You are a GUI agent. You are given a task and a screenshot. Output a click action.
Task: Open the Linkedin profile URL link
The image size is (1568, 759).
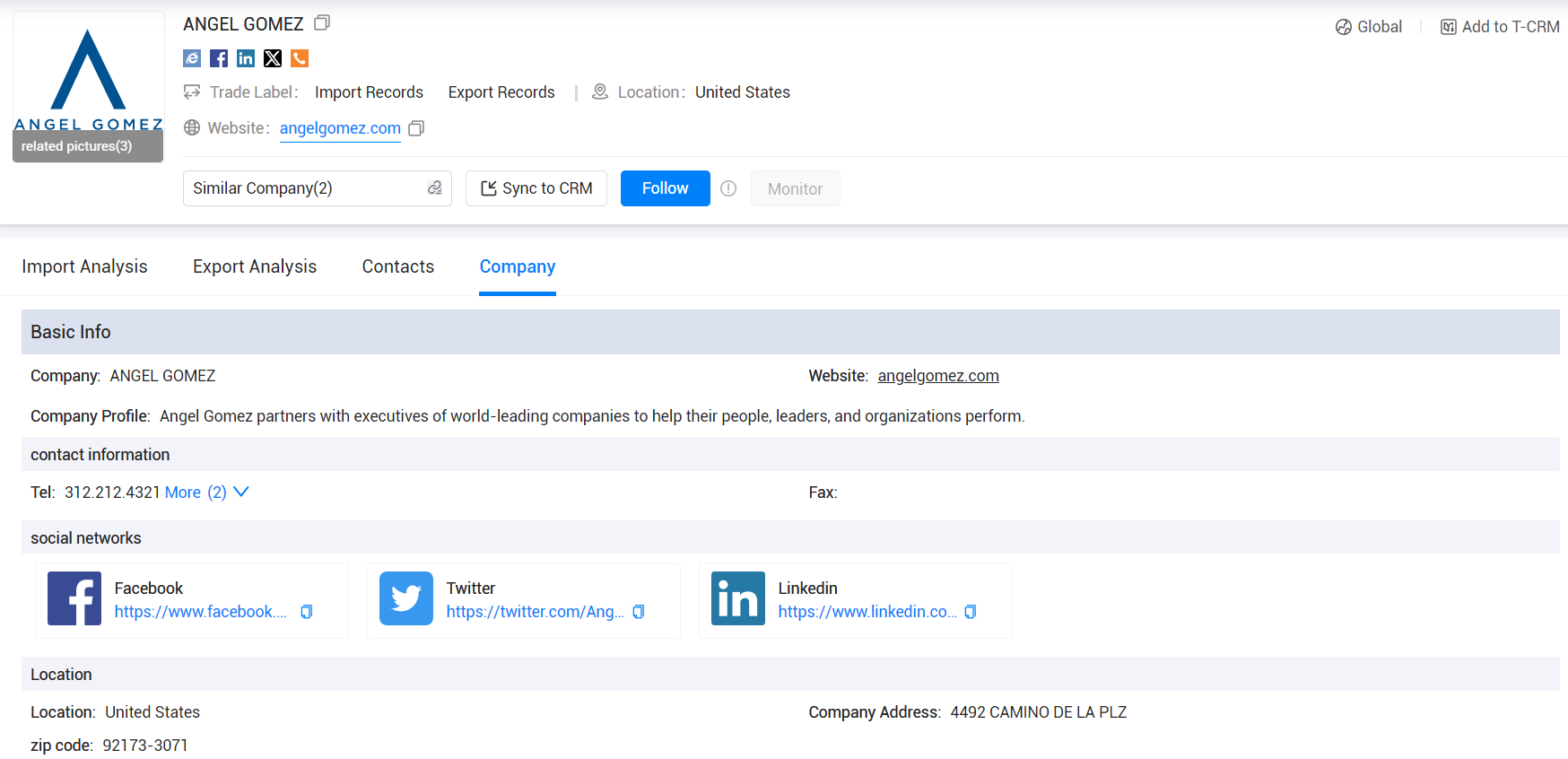tap(867, 612)
